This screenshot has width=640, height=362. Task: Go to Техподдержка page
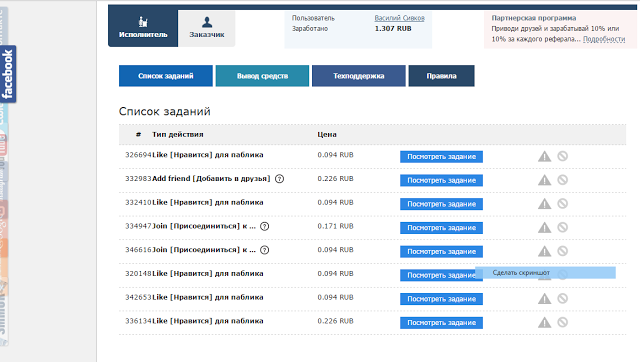coord(359,76)
